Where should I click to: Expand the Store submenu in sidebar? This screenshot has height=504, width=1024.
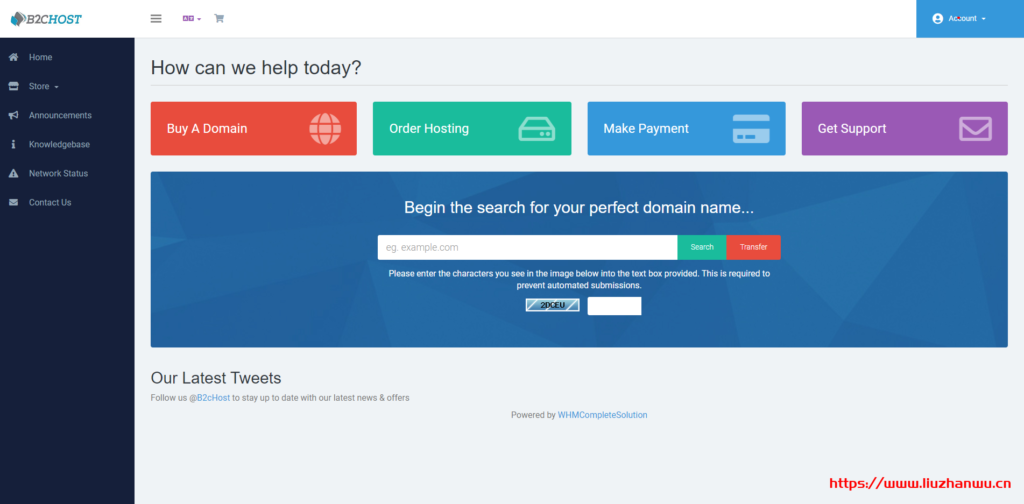click(43, 86)
